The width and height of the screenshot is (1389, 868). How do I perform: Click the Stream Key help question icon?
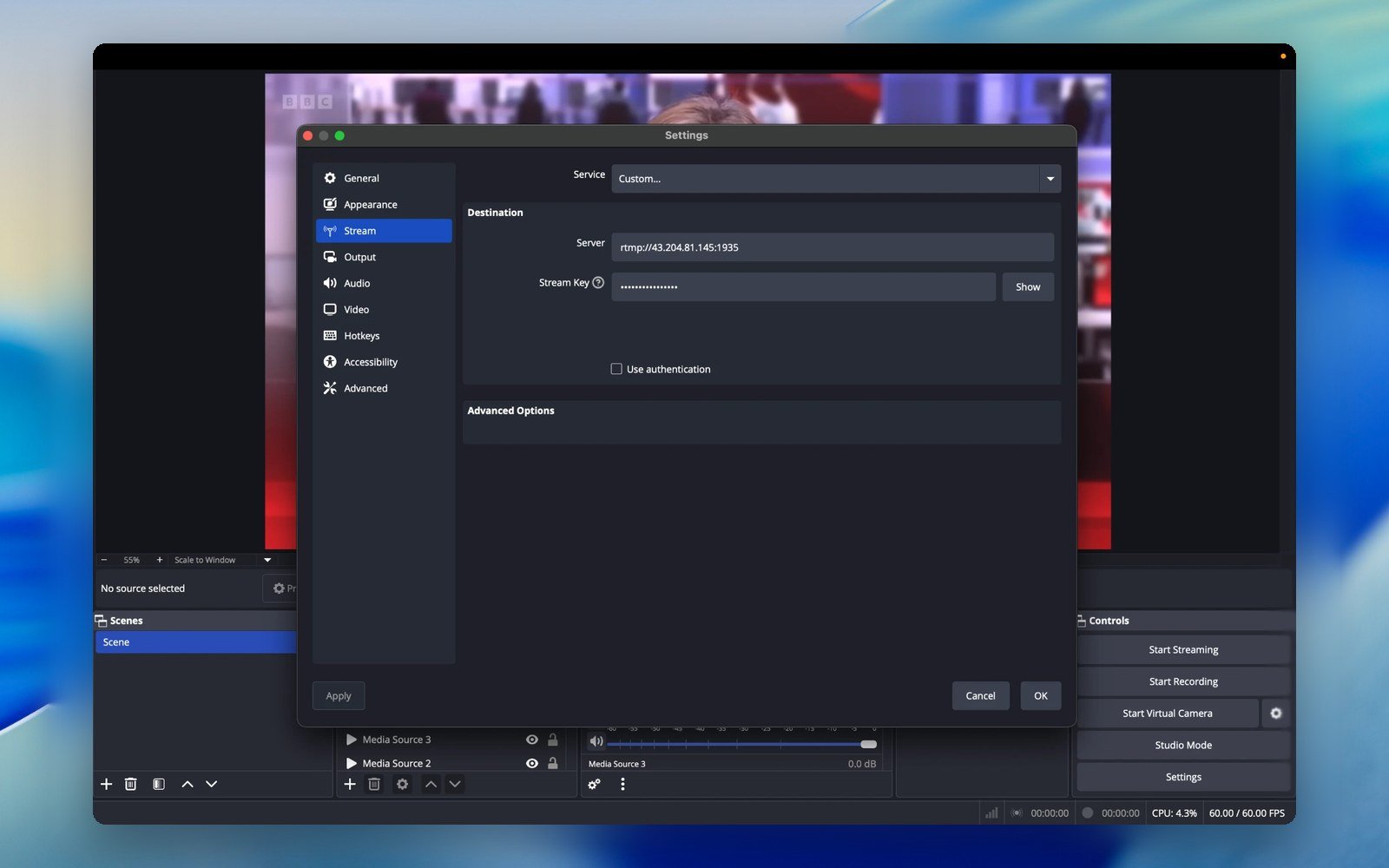click(x=598, y=282)
